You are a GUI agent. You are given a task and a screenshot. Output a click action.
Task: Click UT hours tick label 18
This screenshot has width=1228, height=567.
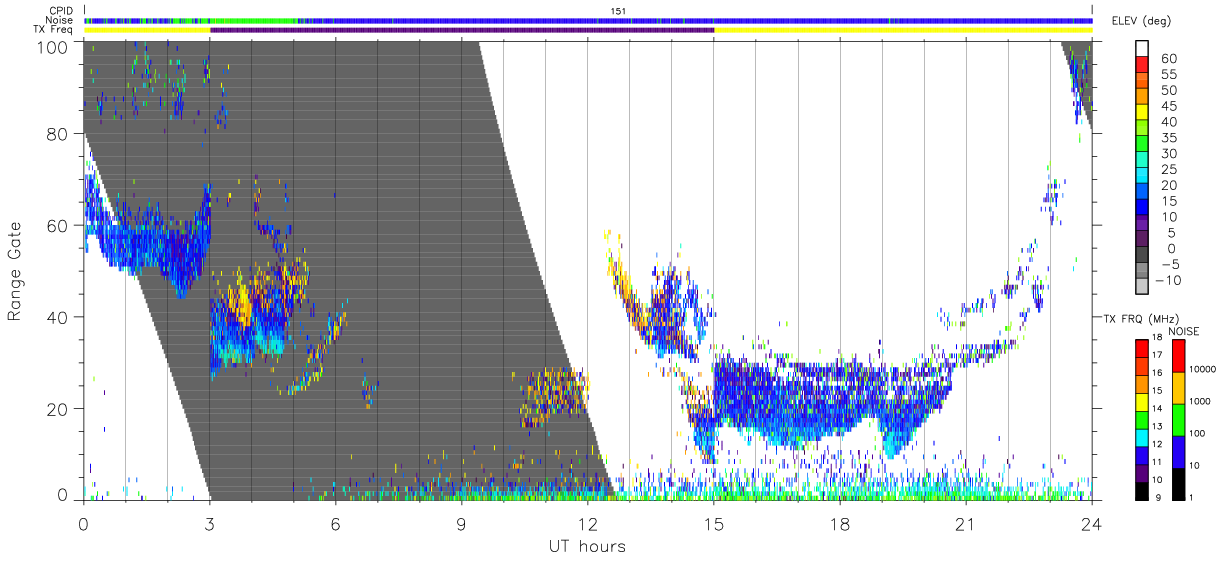(x=840, y=524)
